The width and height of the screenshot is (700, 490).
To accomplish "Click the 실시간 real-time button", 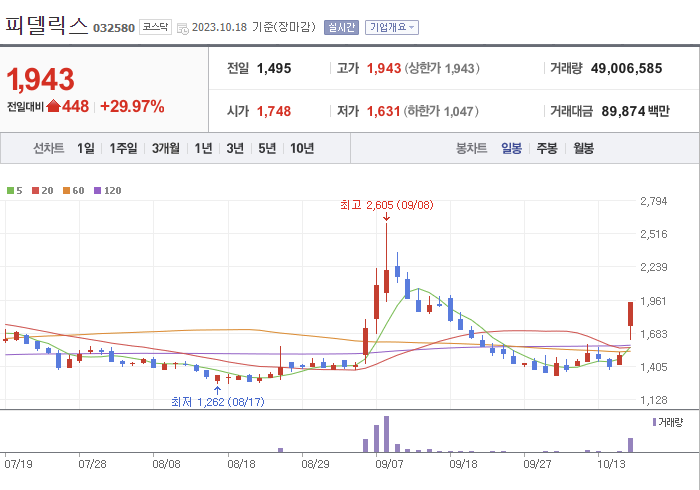I will pos(341,27).
